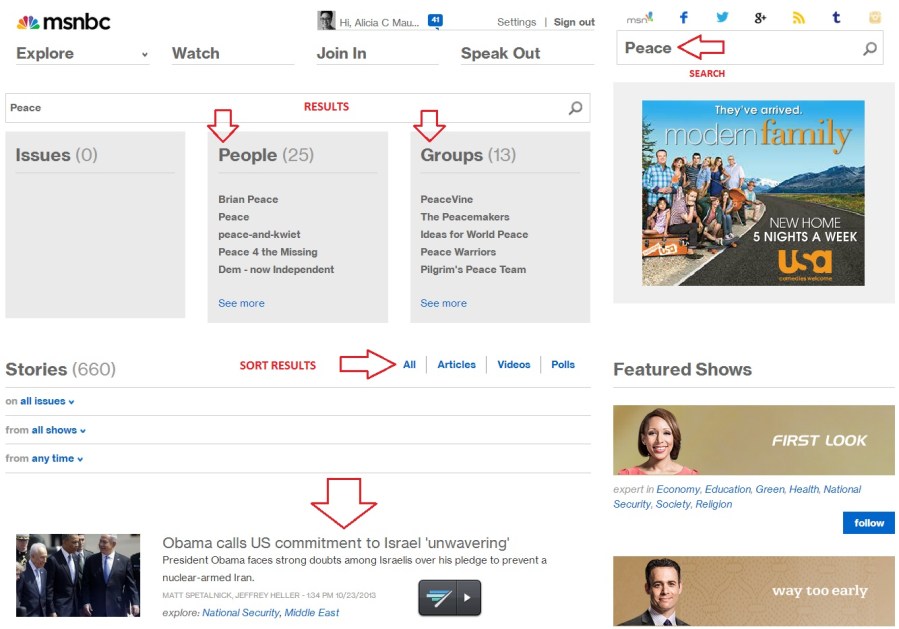Open the RSS feed icon
The image size is (899, 629).
tap(798, 18)
